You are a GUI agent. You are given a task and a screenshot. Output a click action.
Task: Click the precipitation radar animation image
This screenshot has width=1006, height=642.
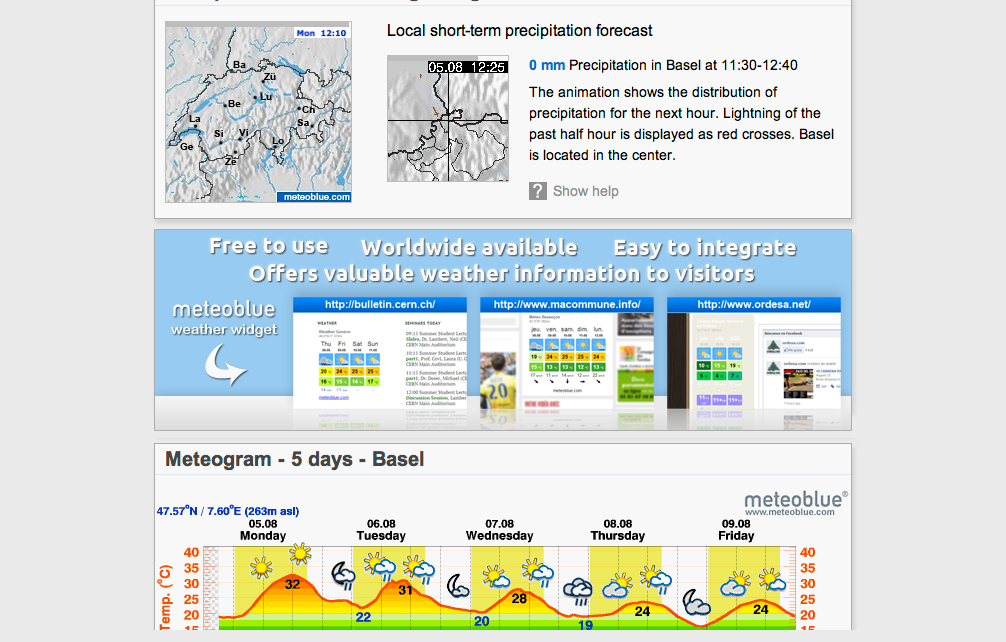click(447, 119)
